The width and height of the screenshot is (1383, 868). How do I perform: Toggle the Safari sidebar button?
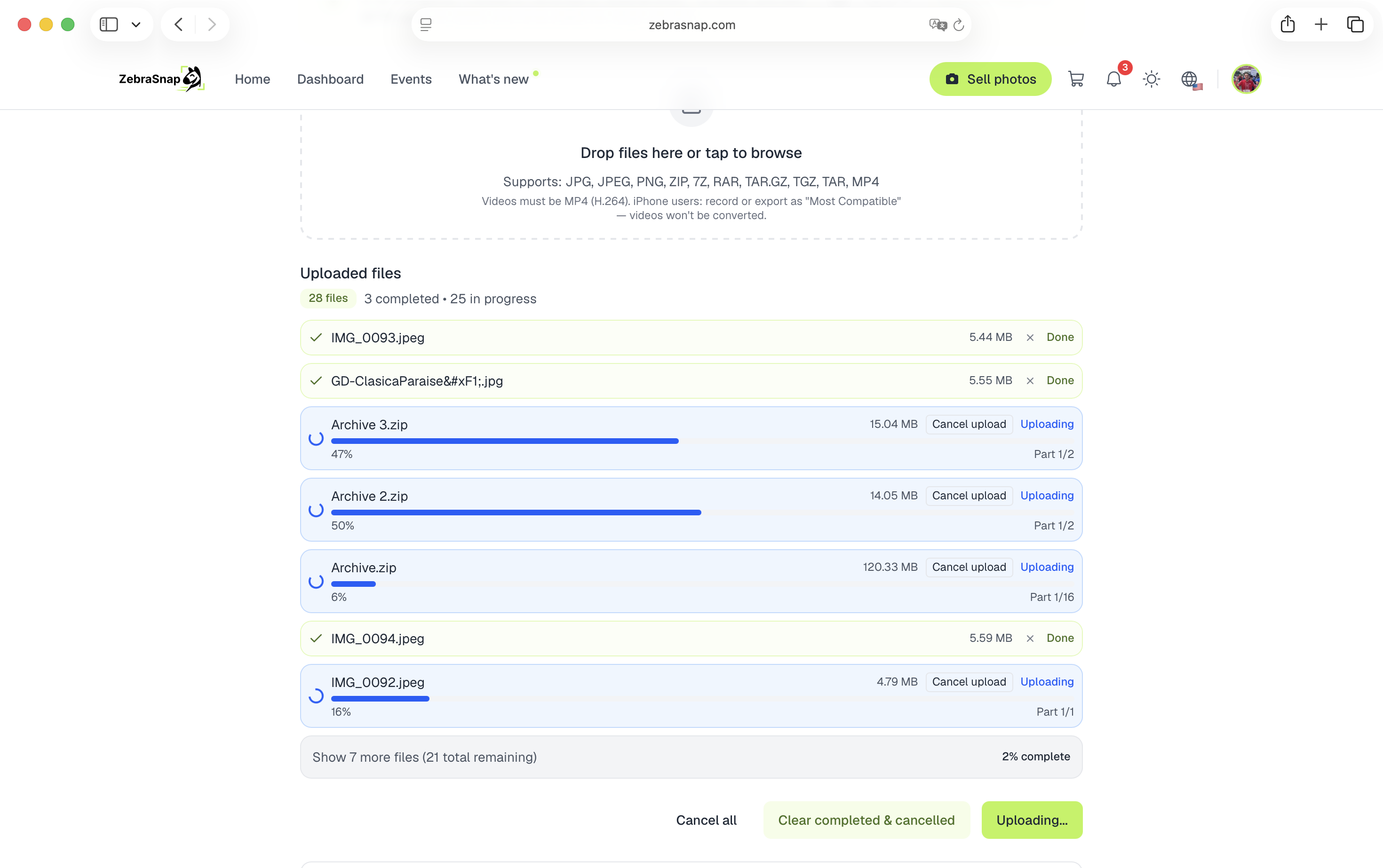tap(109, 24)
